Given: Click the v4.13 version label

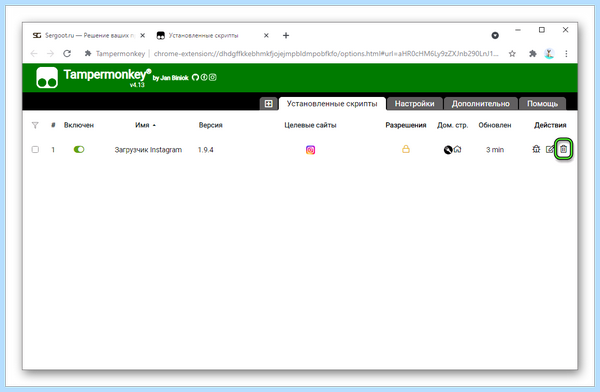Looking at the screenshot, I should 137,85.
